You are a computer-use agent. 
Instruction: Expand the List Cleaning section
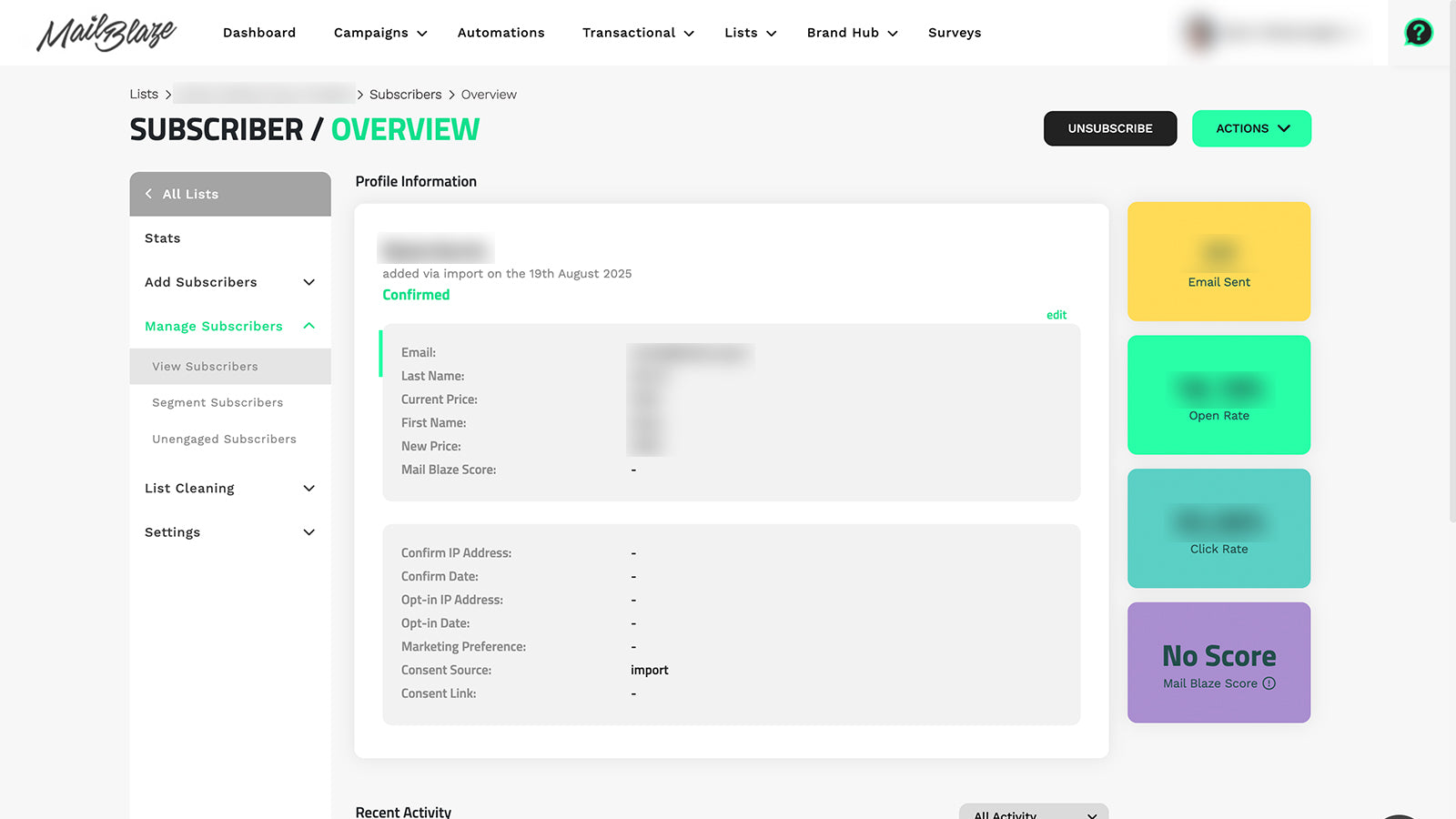pyautogui.click(x=310, y=488)
